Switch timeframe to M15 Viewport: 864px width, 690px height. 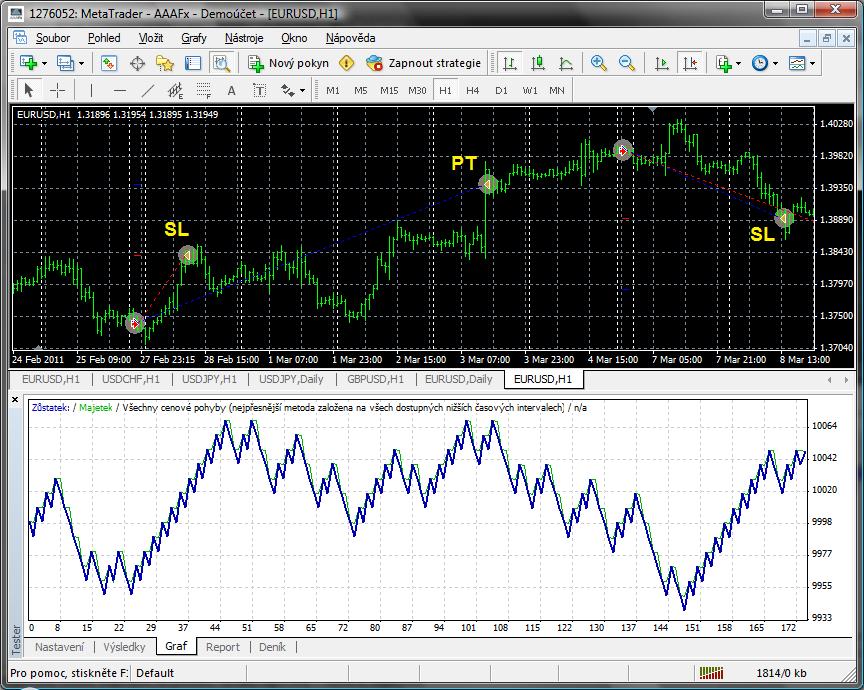click(389, 90)
